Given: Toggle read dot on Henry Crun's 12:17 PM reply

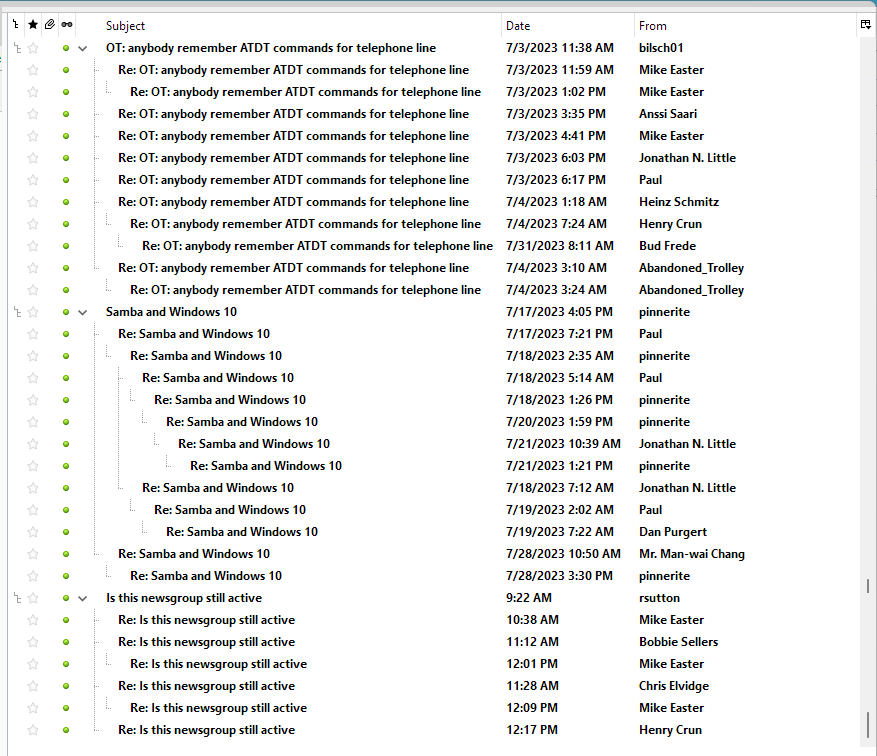Looking at the screenshot, I should tap(66, 730).
